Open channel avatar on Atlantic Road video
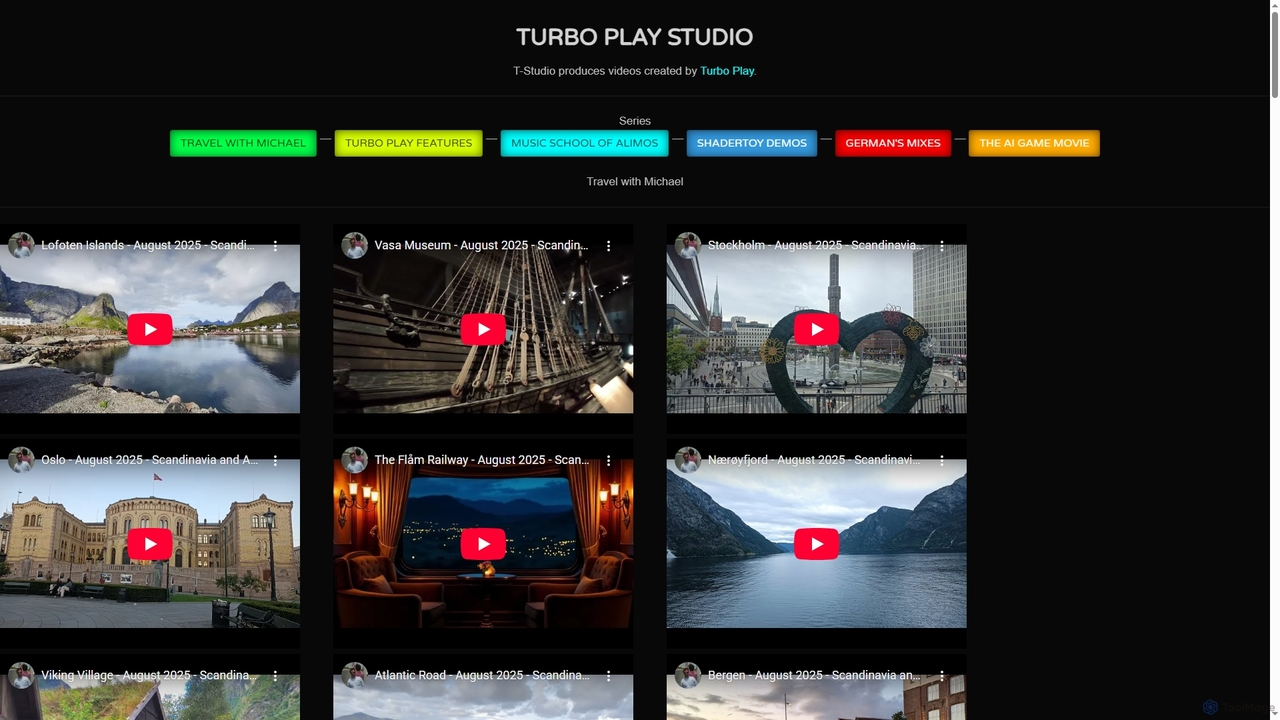Viewport: 1280px width, 720px height. point(354,675)
